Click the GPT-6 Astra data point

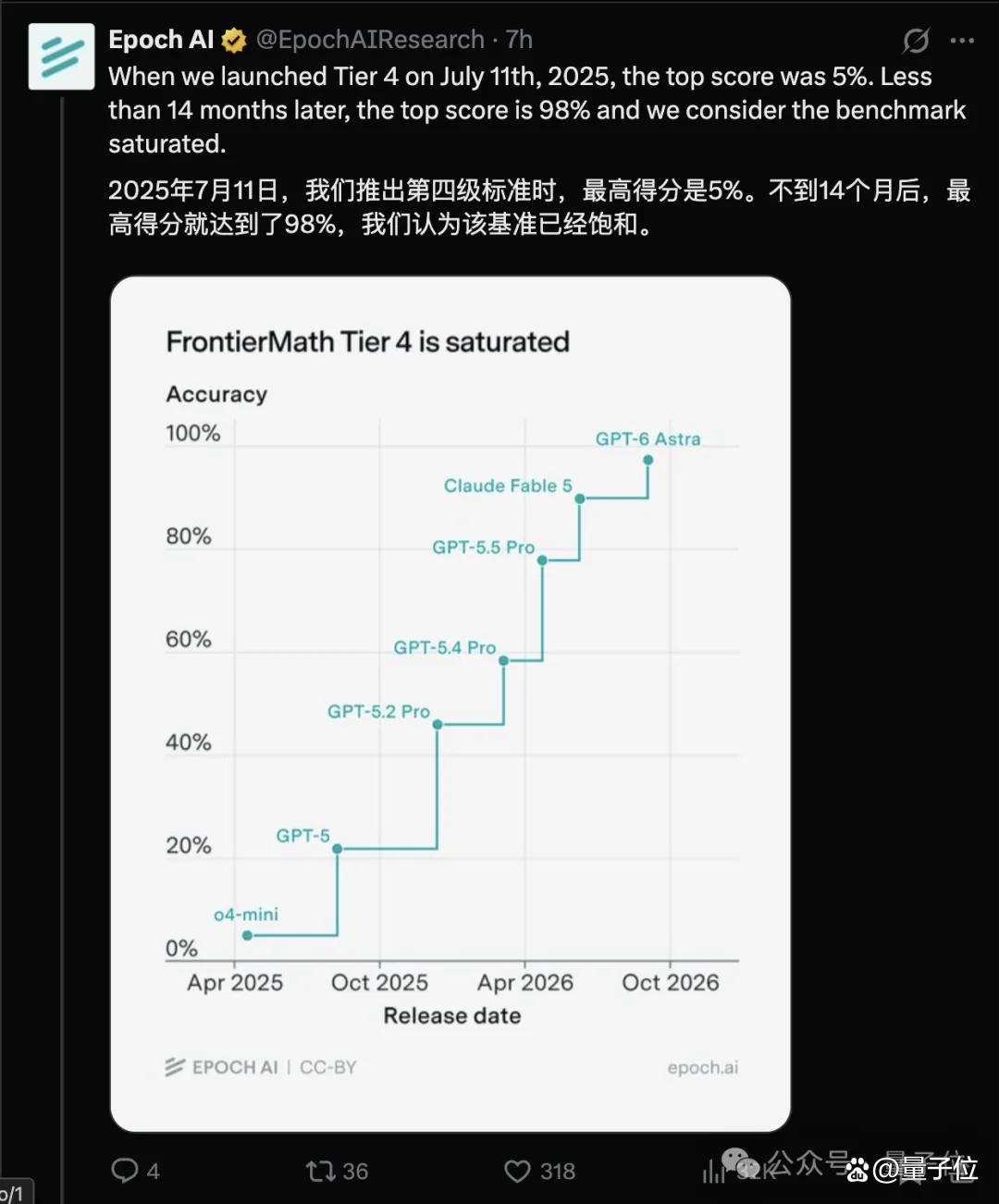click(x=647, y=460)
